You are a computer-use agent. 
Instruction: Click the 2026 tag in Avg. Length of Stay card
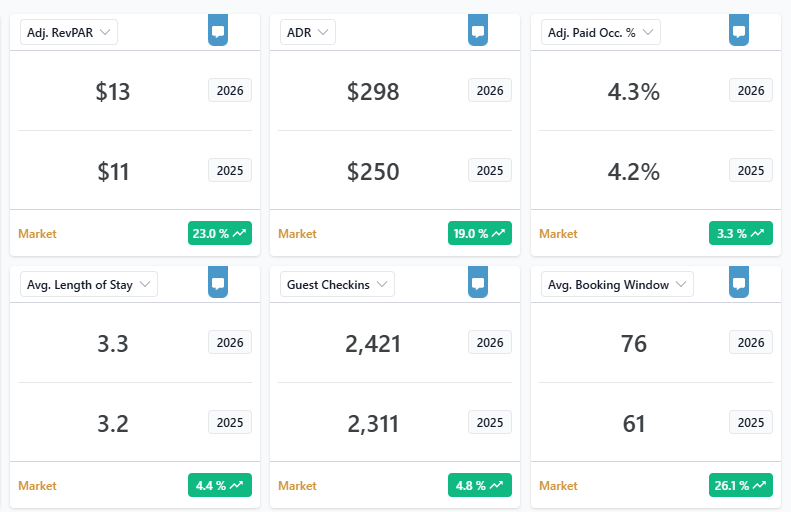(230, 343)
